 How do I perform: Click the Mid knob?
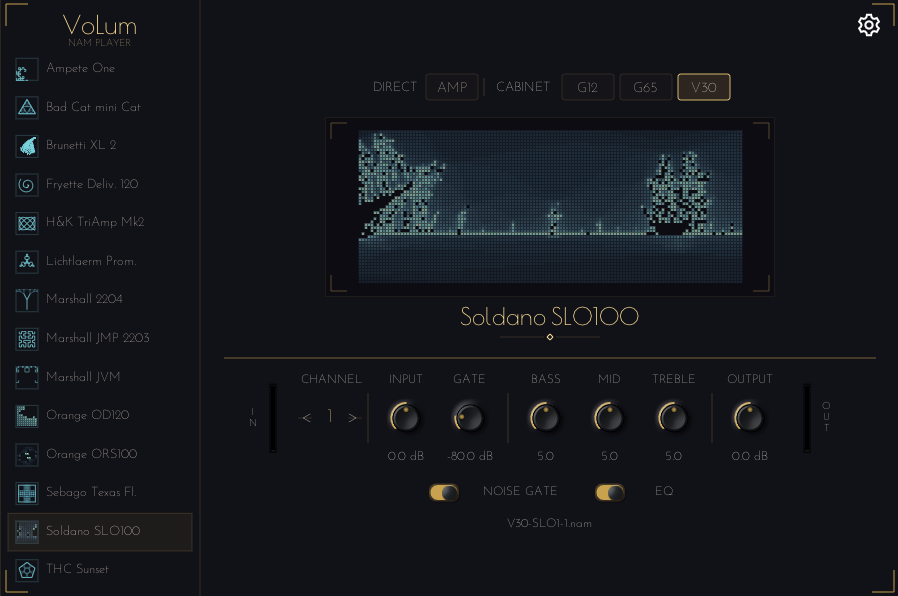pos(609,417)
